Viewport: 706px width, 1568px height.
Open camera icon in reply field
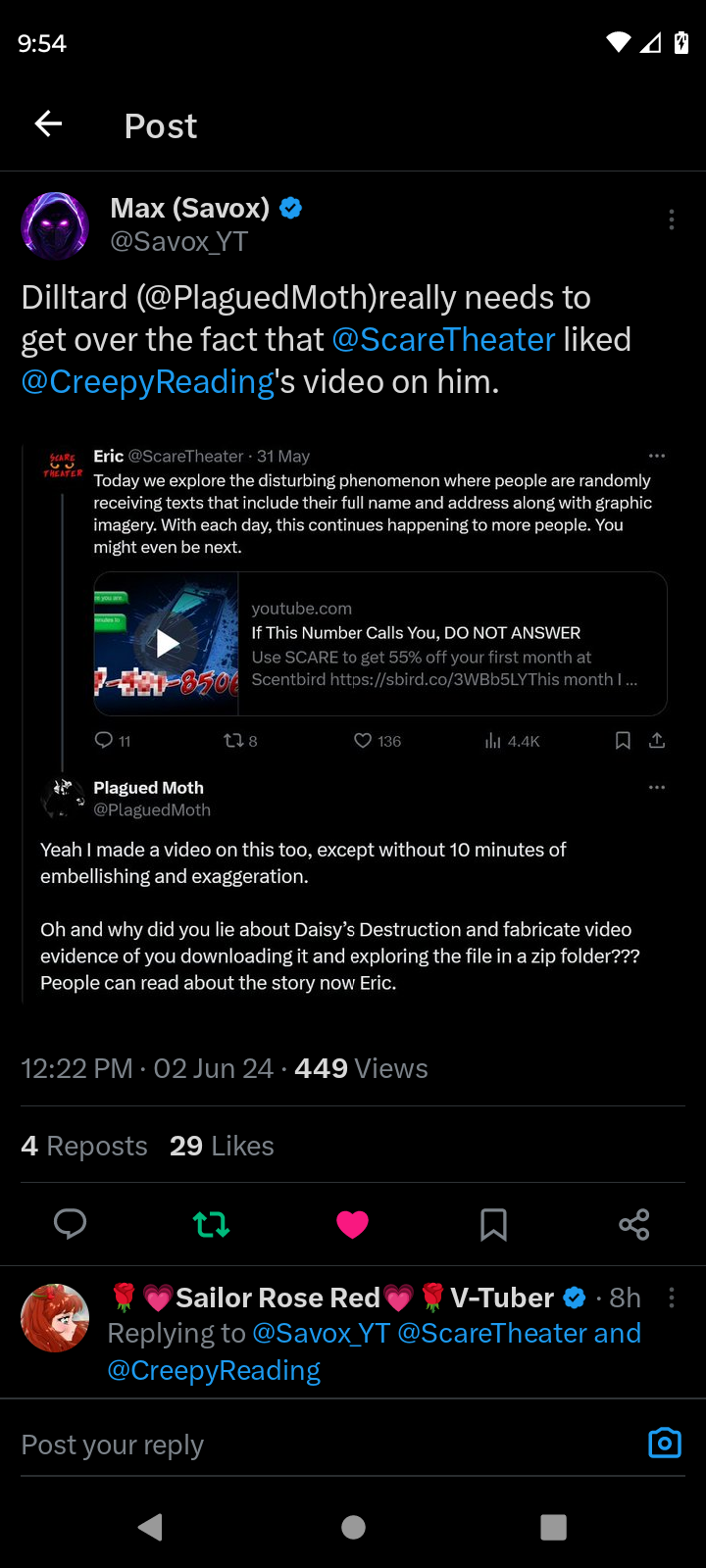665,1444
